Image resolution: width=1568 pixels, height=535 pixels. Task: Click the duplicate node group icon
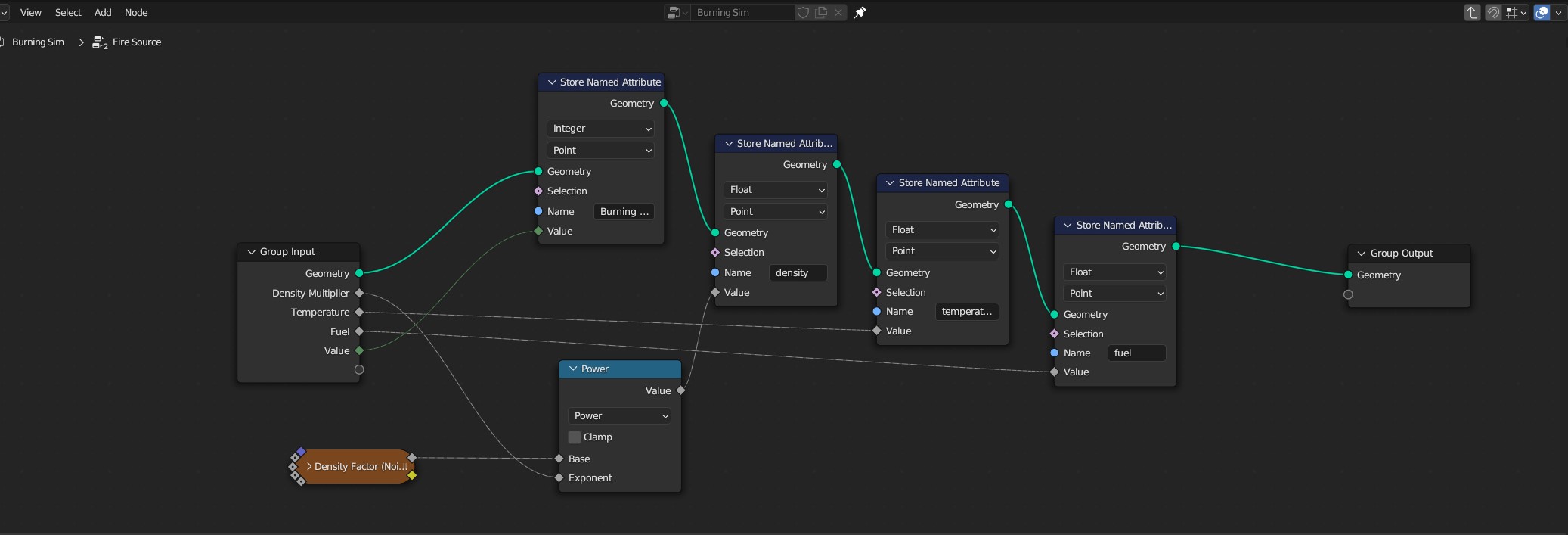click(x=821, y=12)
